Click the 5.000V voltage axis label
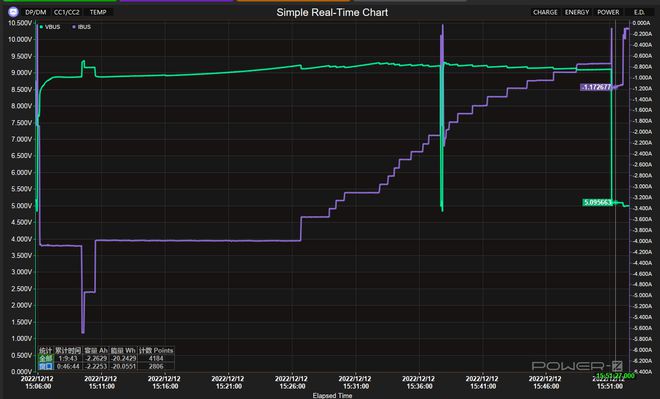Image resolution: width=660 pixels, height=399 pixels. coord(21,206)
